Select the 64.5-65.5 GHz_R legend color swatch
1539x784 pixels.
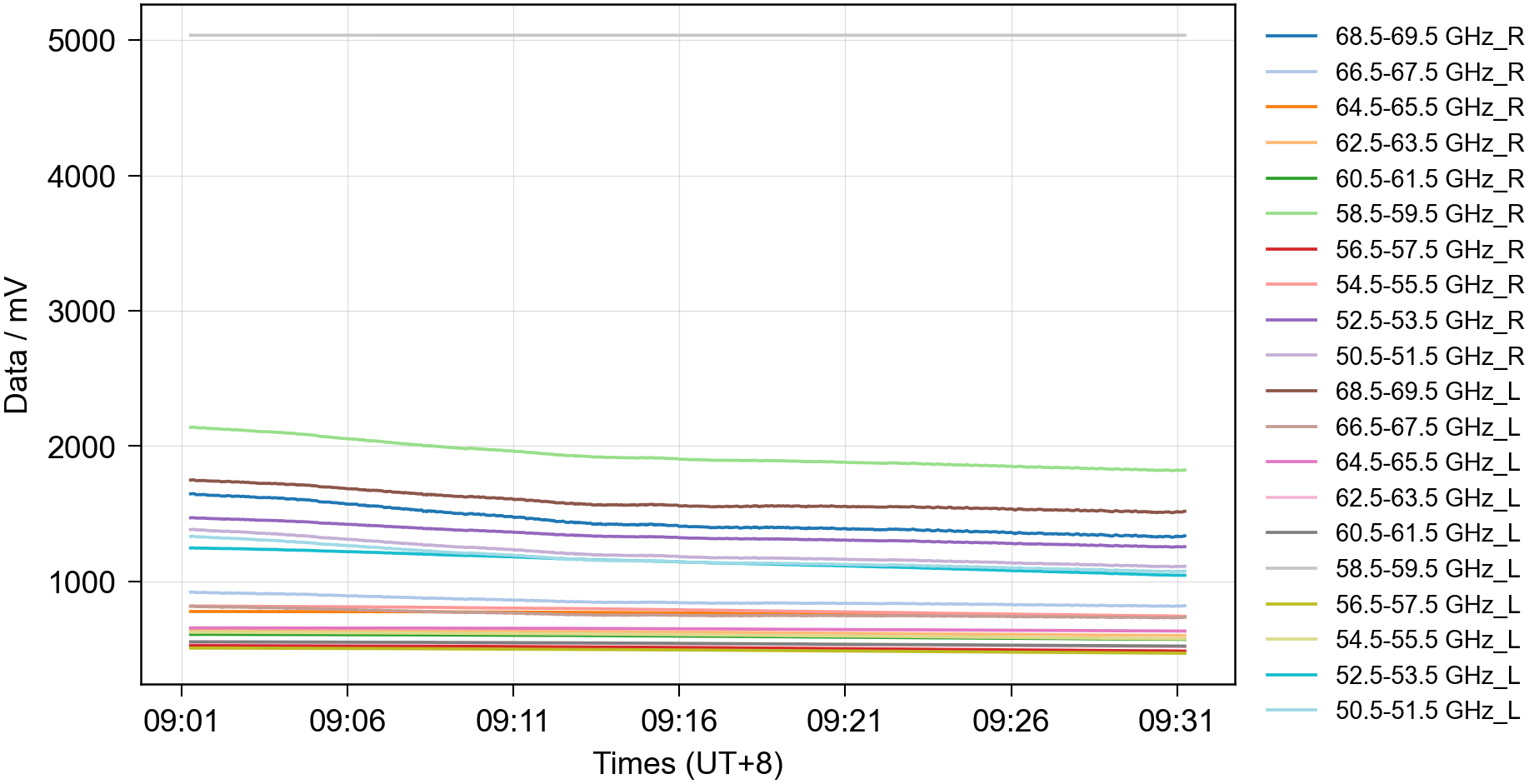coord(1291,107)
